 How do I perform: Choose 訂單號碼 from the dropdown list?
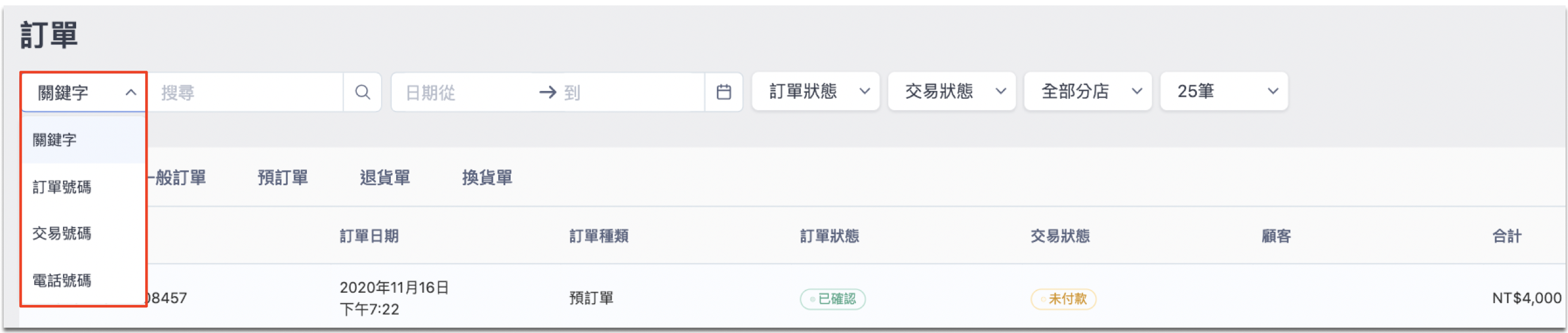click(x=84, y=187)
